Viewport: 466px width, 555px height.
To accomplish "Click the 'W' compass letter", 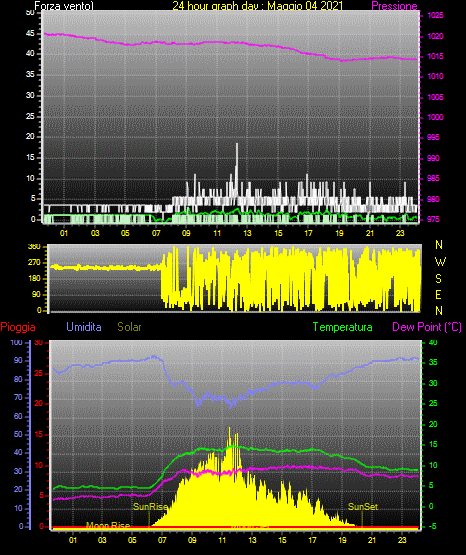I will [x=440, y=262].
